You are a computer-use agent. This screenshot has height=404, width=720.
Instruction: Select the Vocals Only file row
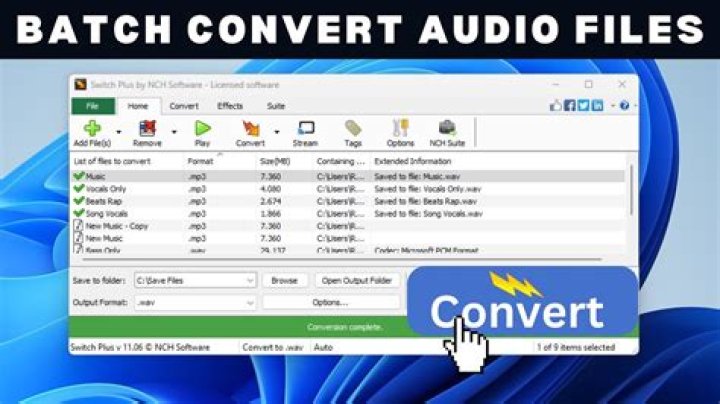point(348,189)
